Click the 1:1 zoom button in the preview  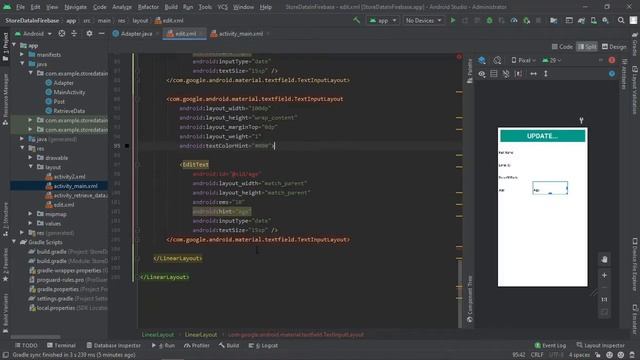(604, 300)
